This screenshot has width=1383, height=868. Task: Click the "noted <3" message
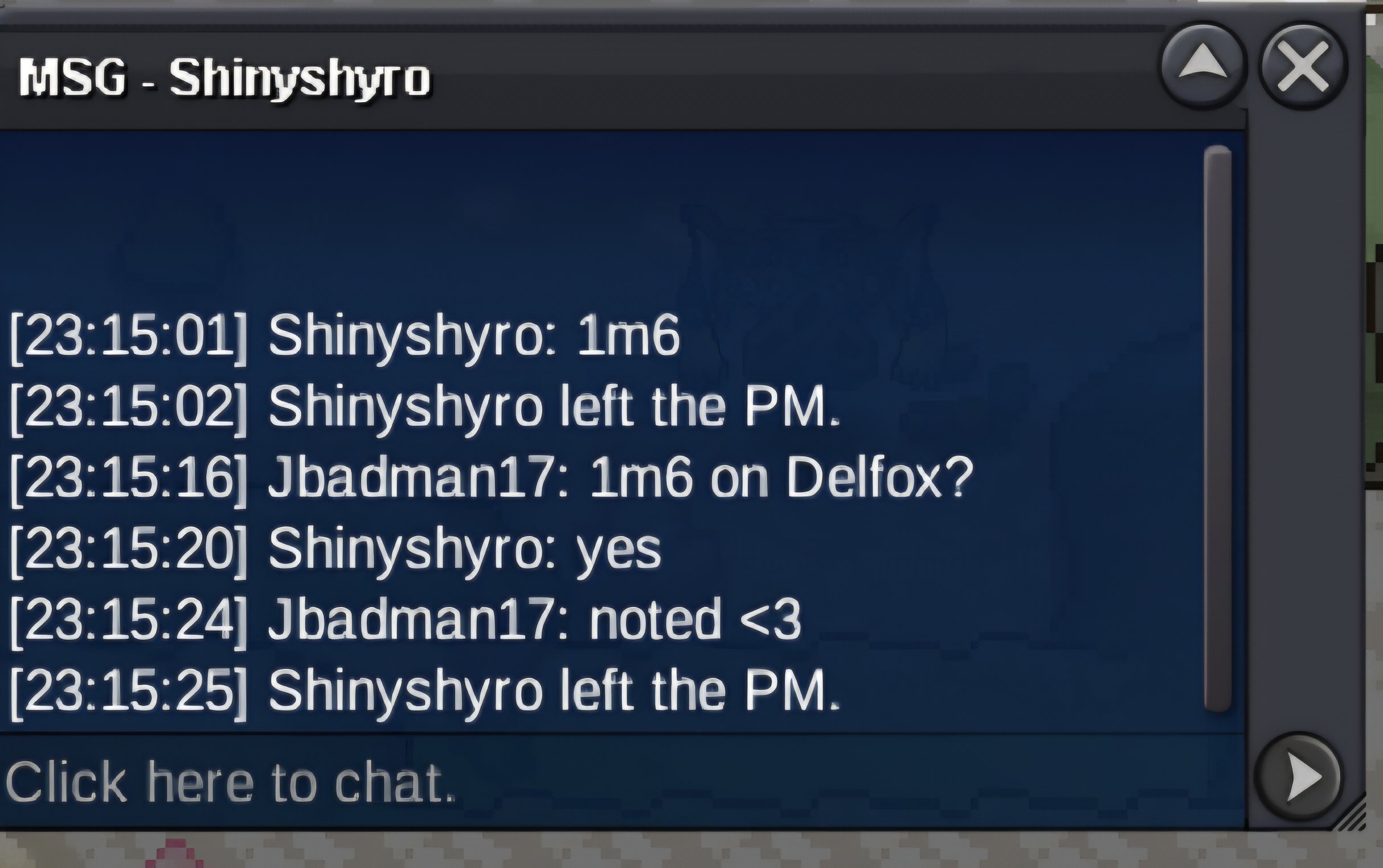[x=695, y=620]
